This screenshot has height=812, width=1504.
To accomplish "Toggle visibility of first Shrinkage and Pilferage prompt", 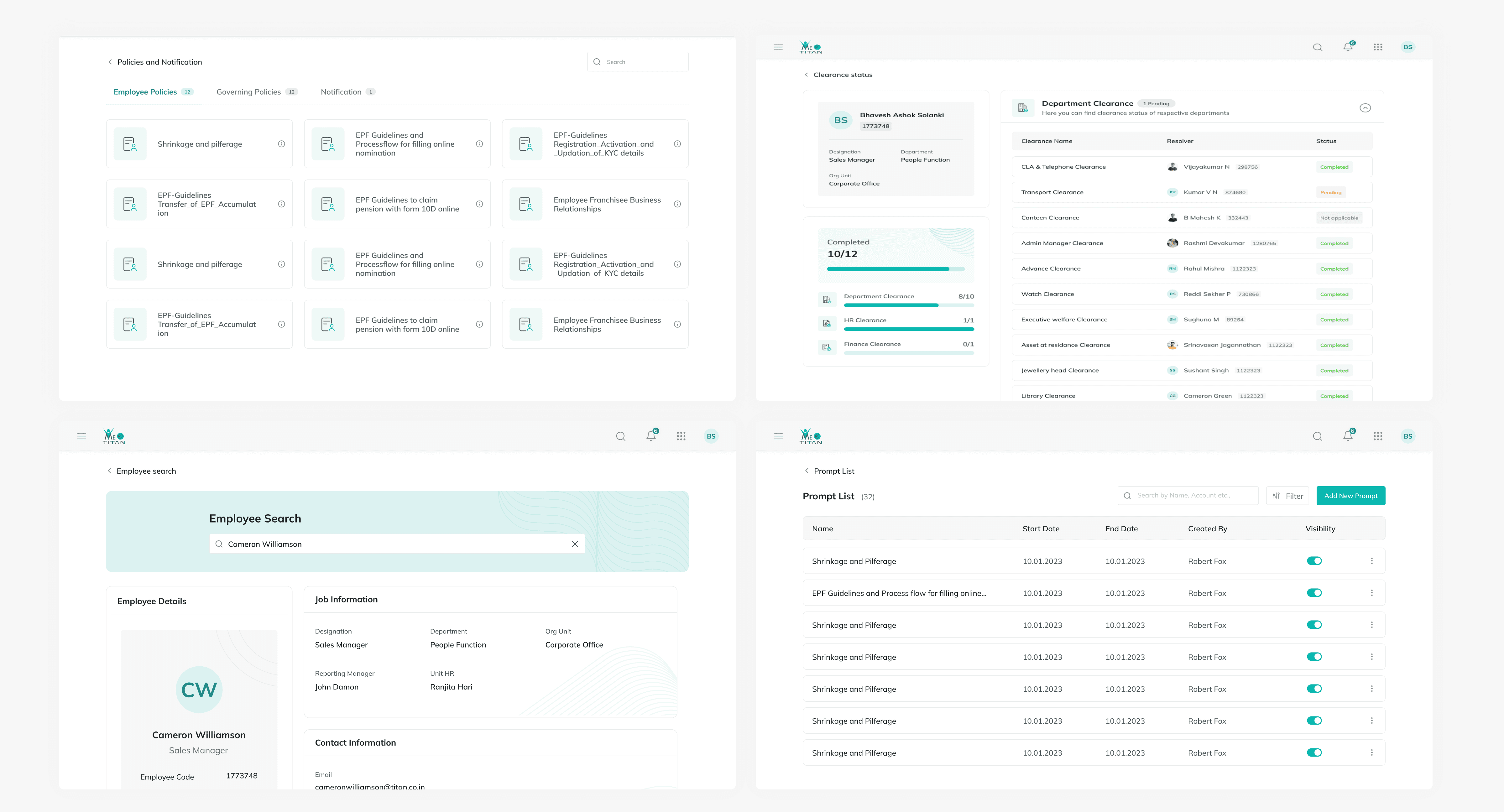I will (1314, 561).
